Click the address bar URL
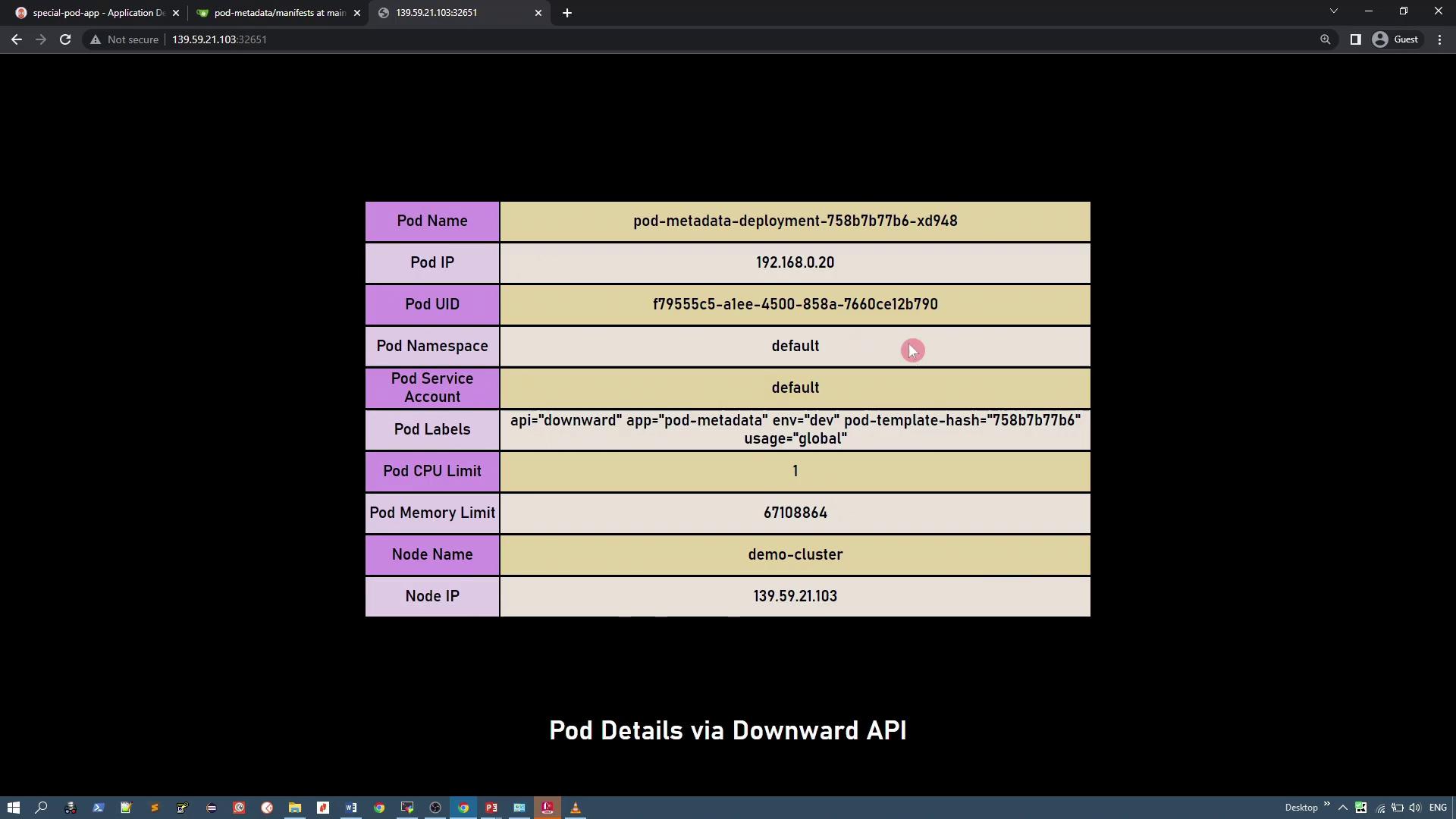This screenshot has width=1456, height=819. tap(219, 39)
